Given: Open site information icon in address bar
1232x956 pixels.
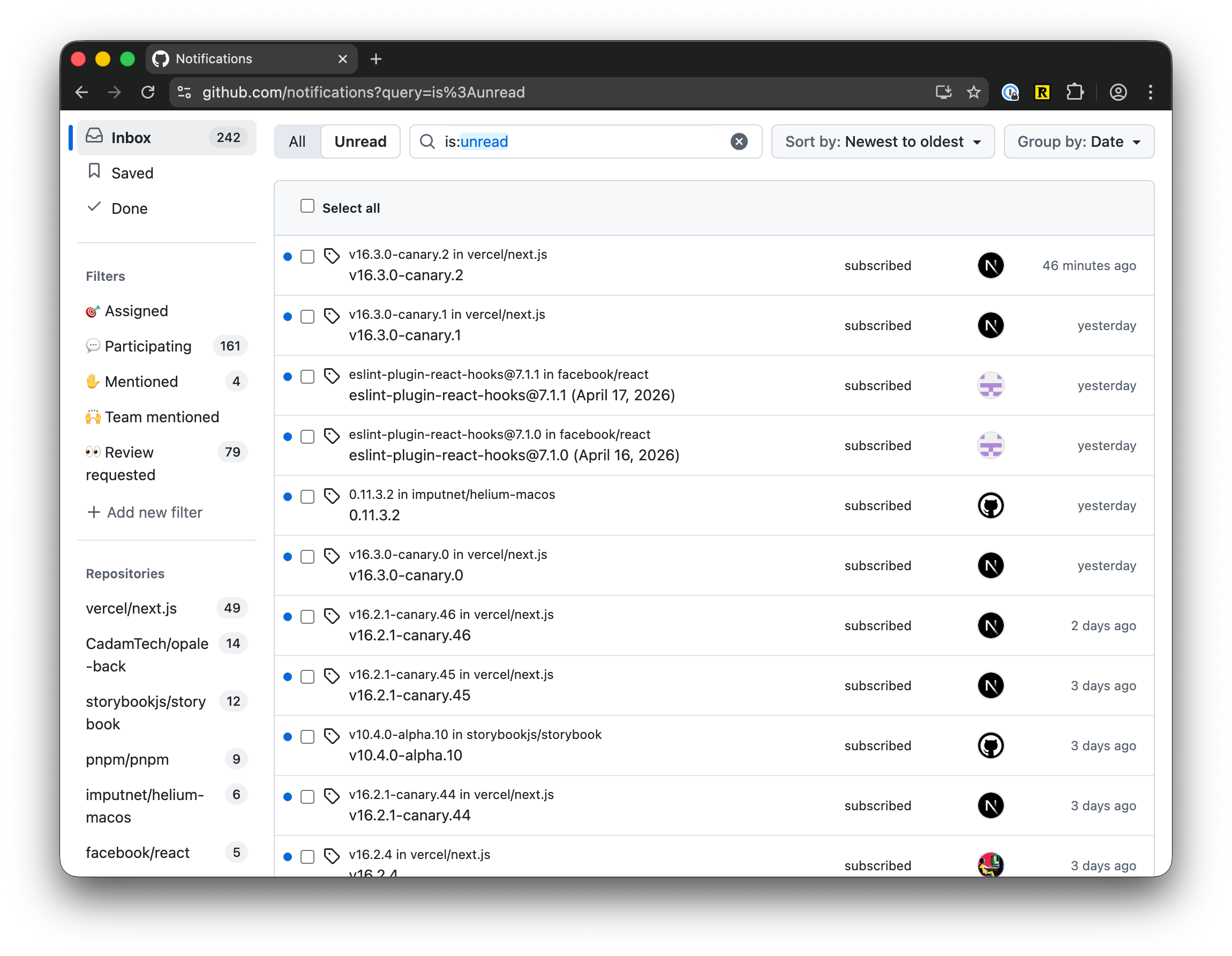Looking at the screenshot, I should pos(184,92).
